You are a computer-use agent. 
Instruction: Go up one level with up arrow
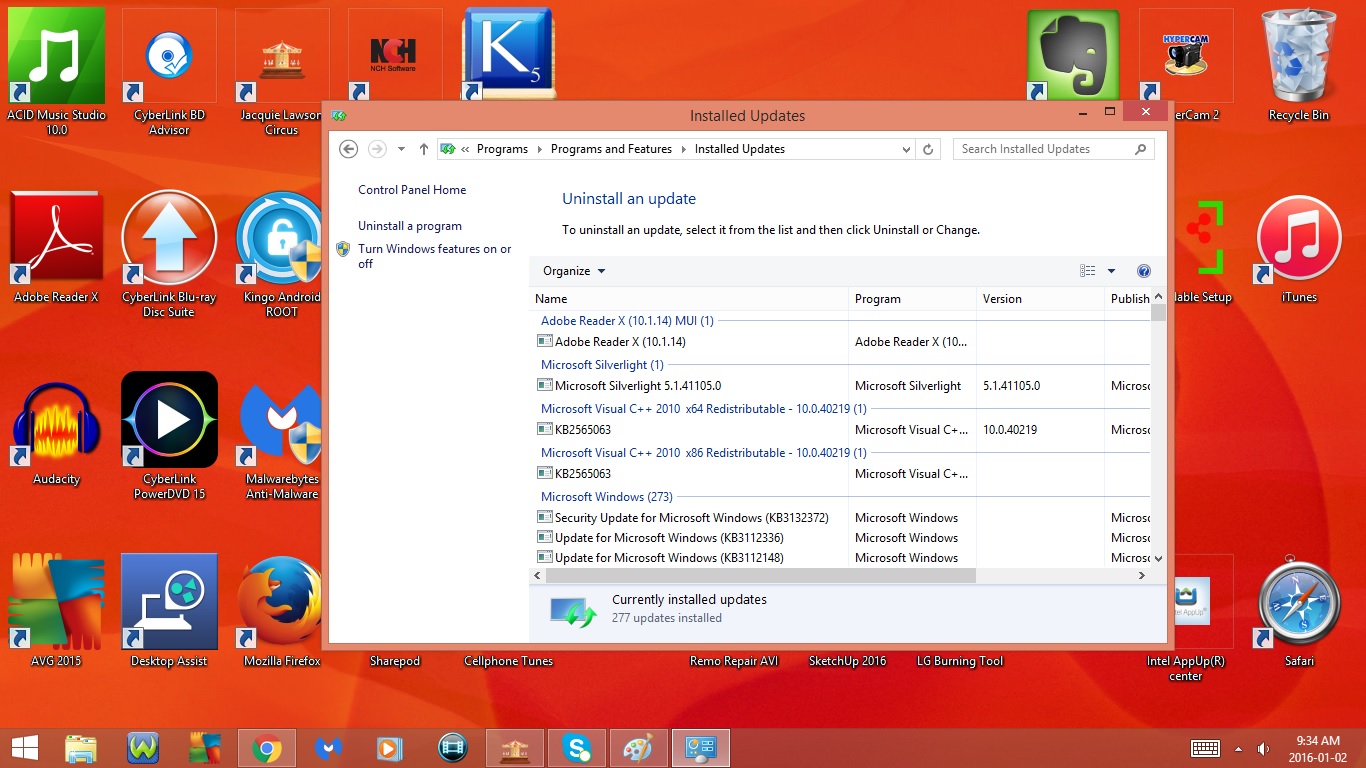[x=424, y=149]
